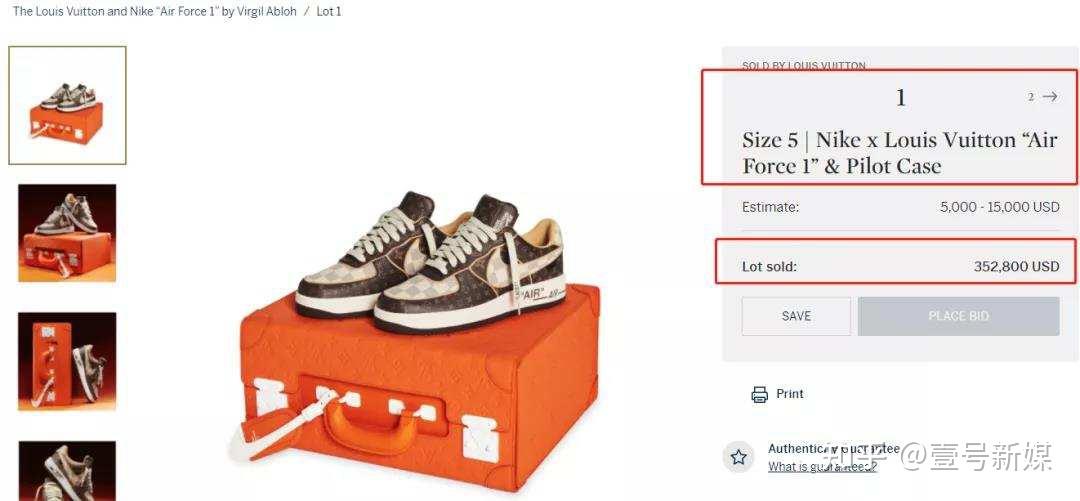Open the "What is guaranteed?" link

coord(822,467)
